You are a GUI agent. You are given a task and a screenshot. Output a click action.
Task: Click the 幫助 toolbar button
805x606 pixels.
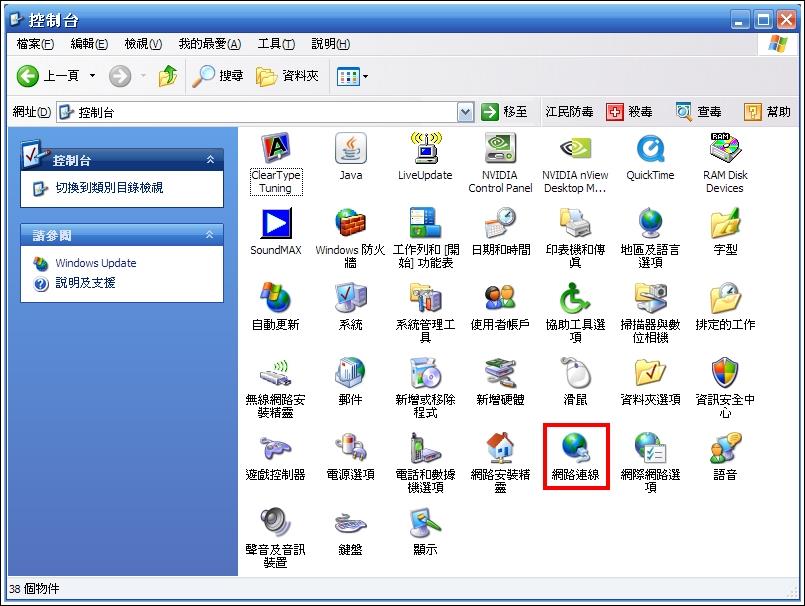tap(768, 112)
